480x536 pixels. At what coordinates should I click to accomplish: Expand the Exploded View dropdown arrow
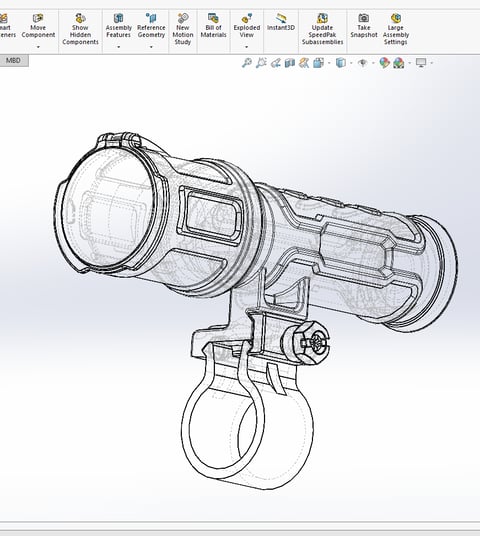[246, 47]
